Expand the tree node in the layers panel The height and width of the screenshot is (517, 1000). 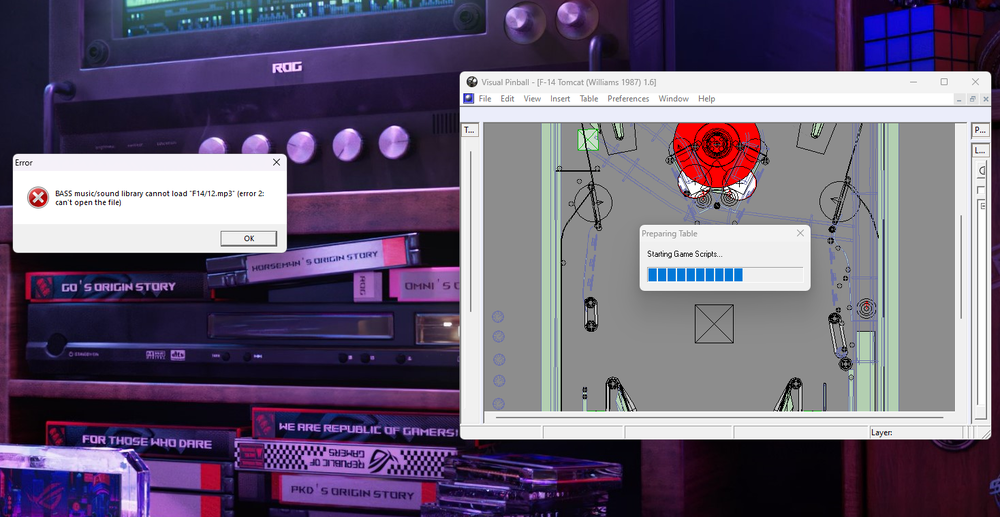(x=982, y=205)
